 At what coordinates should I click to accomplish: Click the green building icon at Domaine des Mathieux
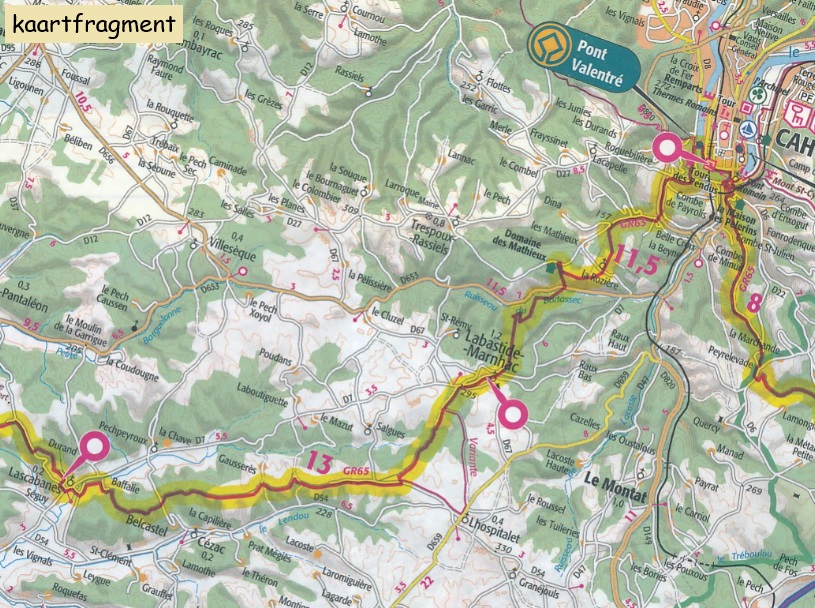[550, 268]
